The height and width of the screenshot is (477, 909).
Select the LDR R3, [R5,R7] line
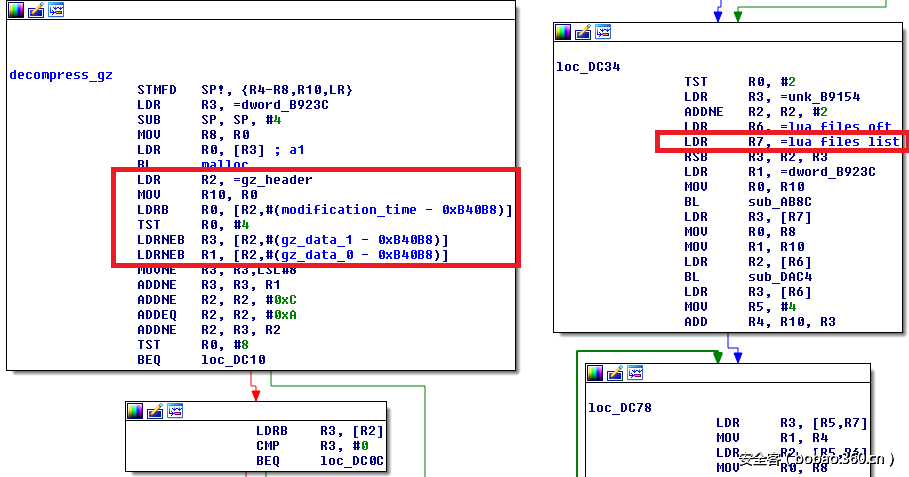pos(792,423)
